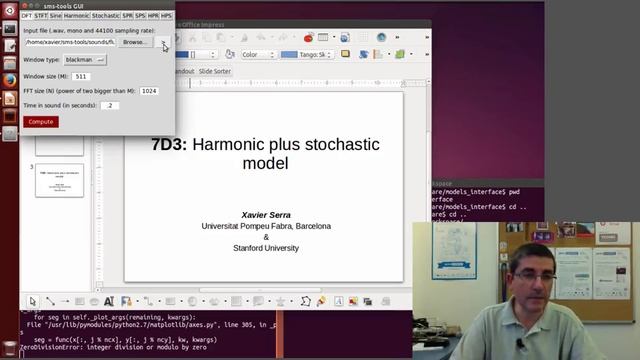Open the Alignment dropdown arrow
This screenshot has height=360, width=640.
pyautogui.click(x=389, y=54)
